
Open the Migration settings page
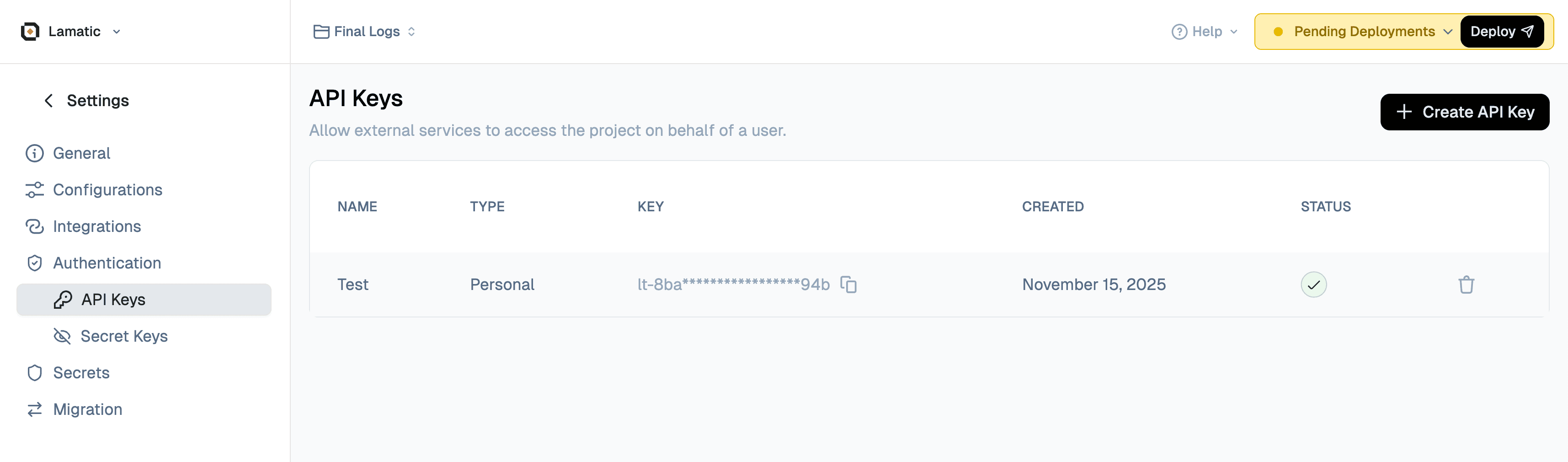click(88, 409)
